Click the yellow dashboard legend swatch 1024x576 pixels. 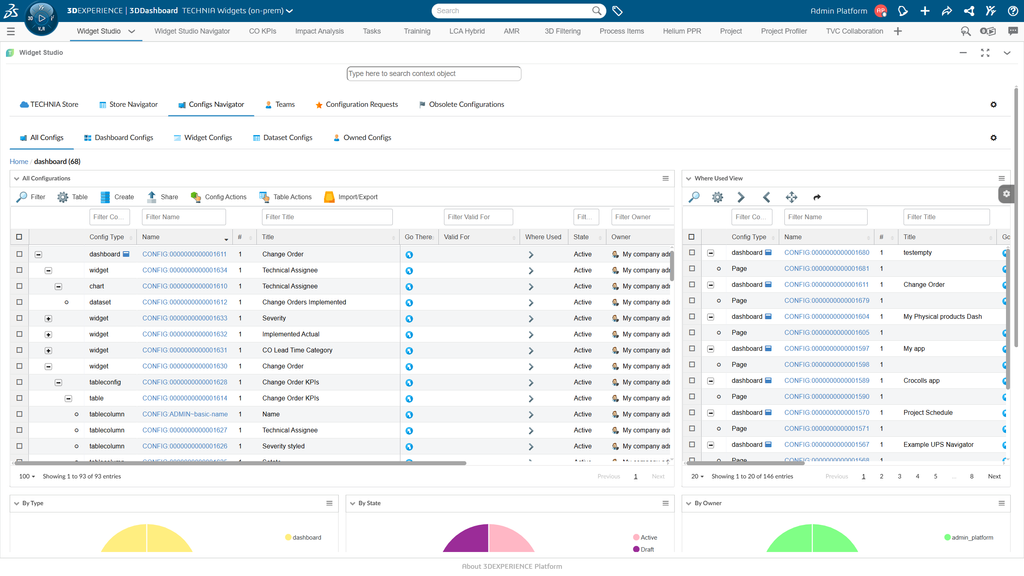coord(288,538)
